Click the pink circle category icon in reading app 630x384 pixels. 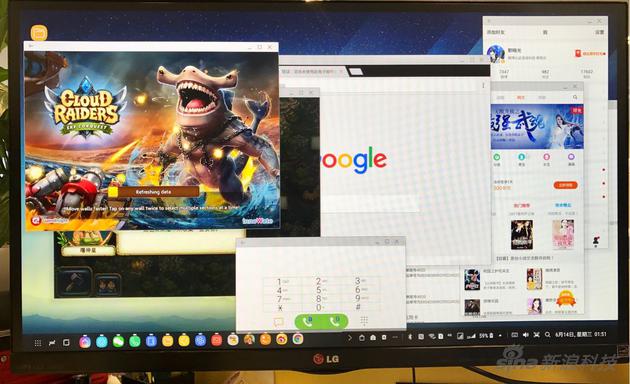point(546,157)
